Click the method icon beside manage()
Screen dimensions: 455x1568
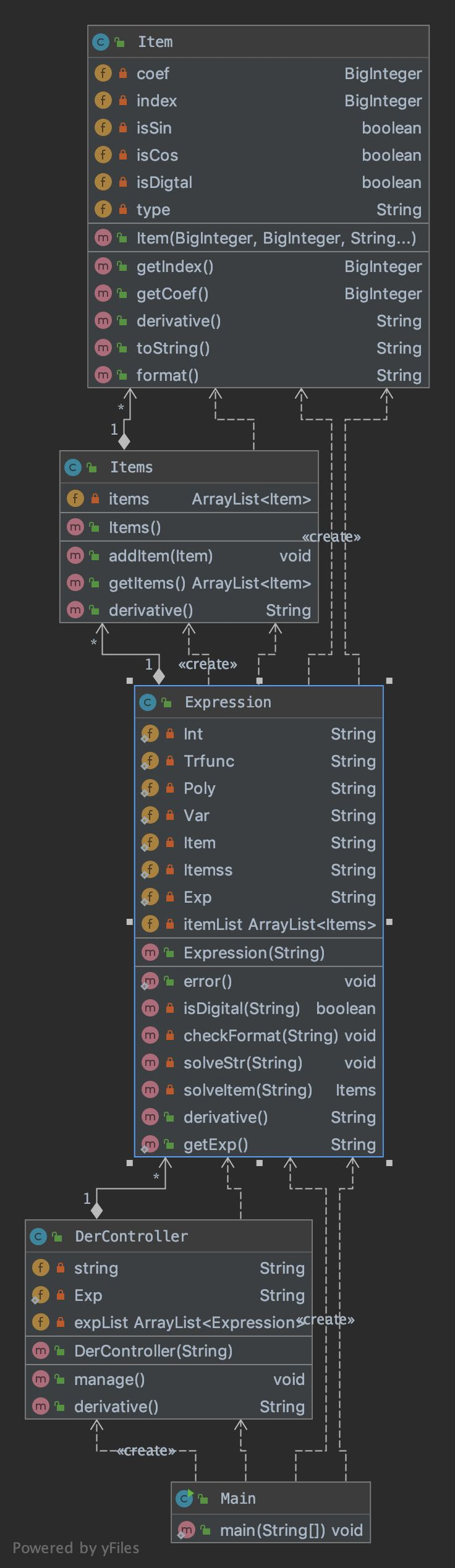(x=40, y=1379)
